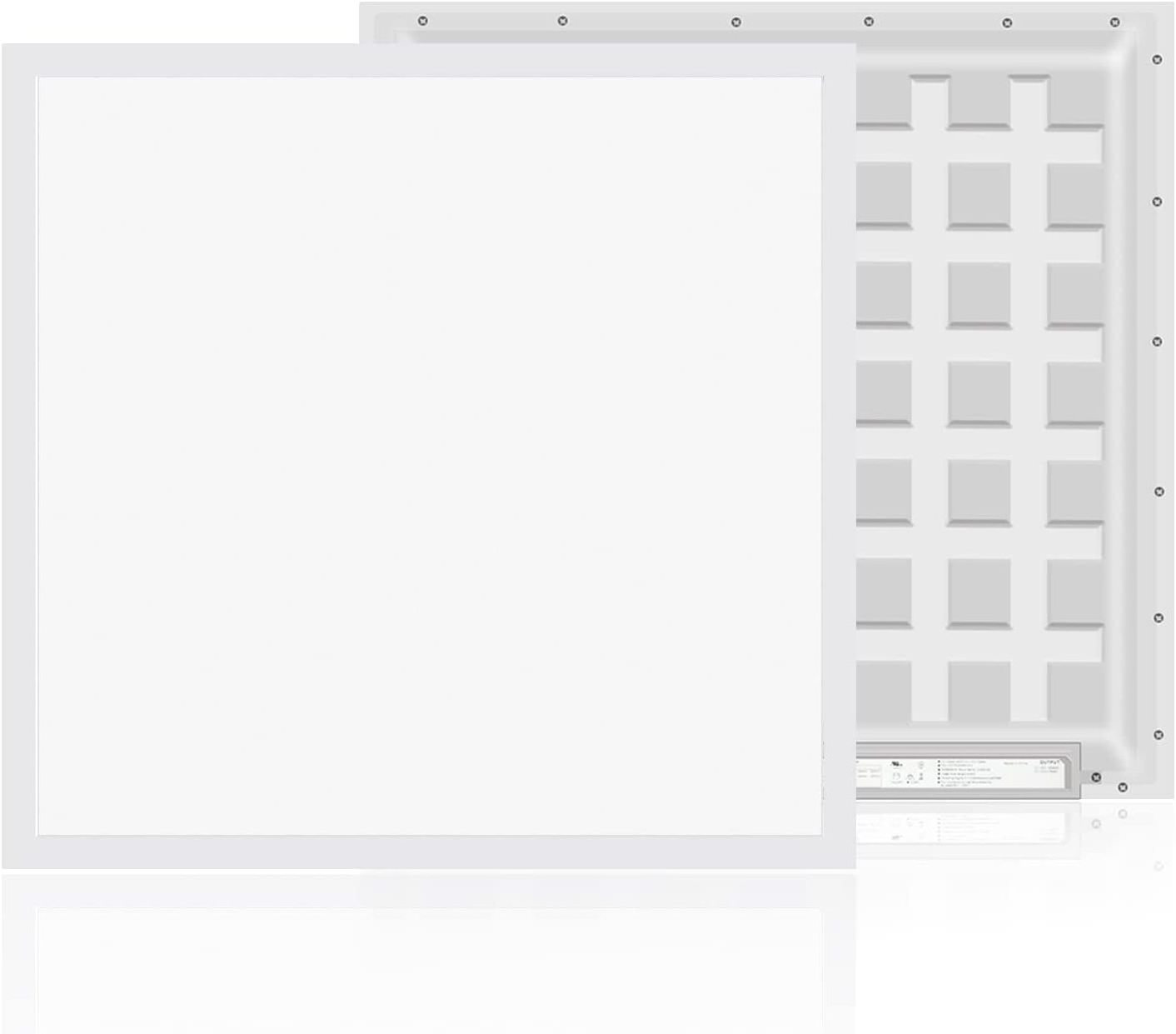Click the front panel's left frame border

pyautogui.click(x=18, y=456)
